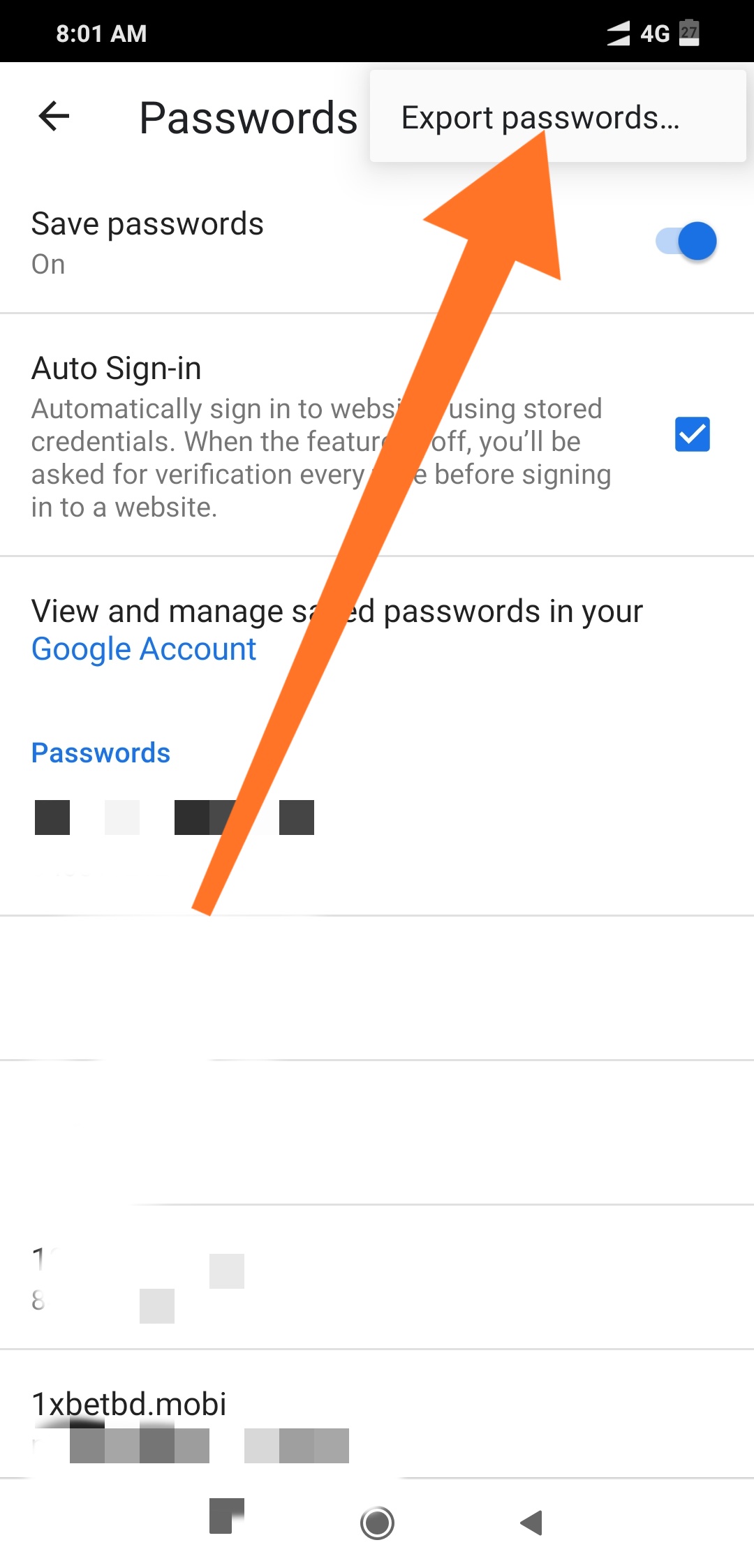754x1568 pixels.
Task: Open the first pixelated saved password entry
Action: 377,843
